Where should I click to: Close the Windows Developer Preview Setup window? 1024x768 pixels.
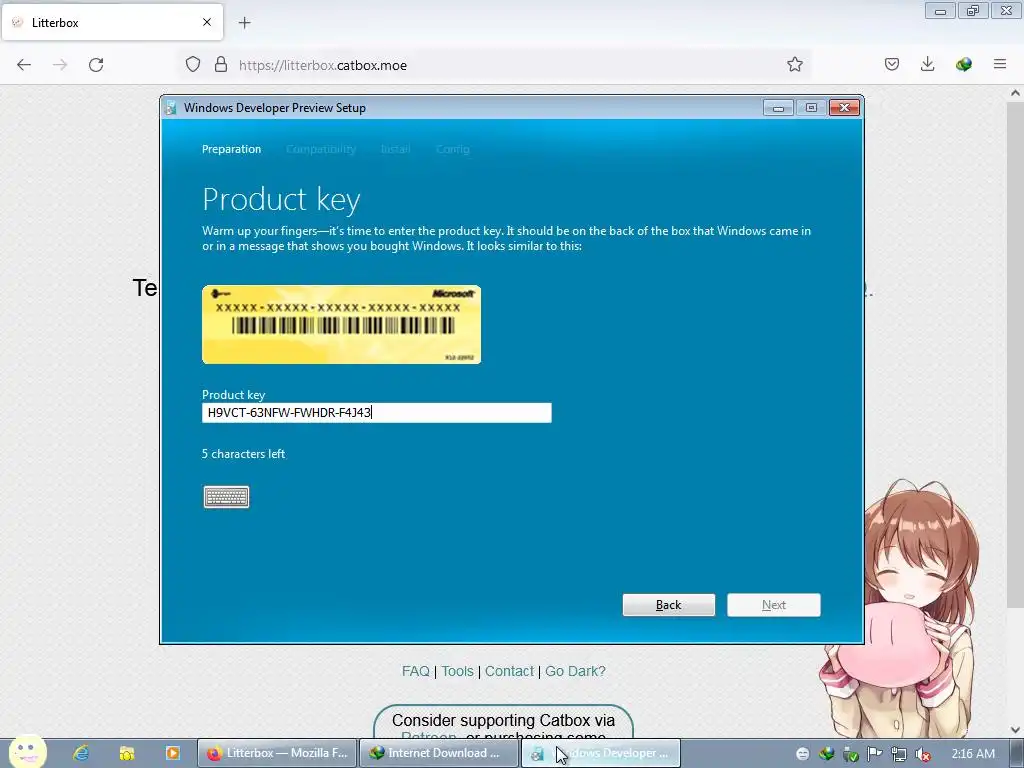coord(844,108)
